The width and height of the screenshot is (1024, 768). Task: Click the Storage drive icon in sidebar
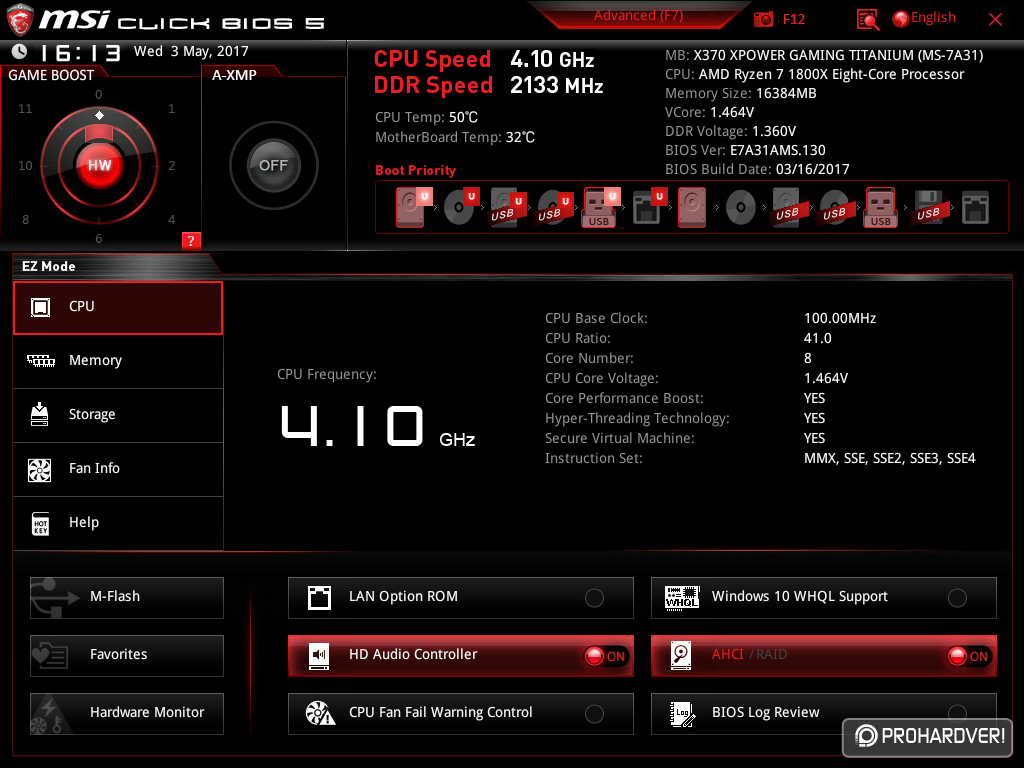tap(40, 414)
